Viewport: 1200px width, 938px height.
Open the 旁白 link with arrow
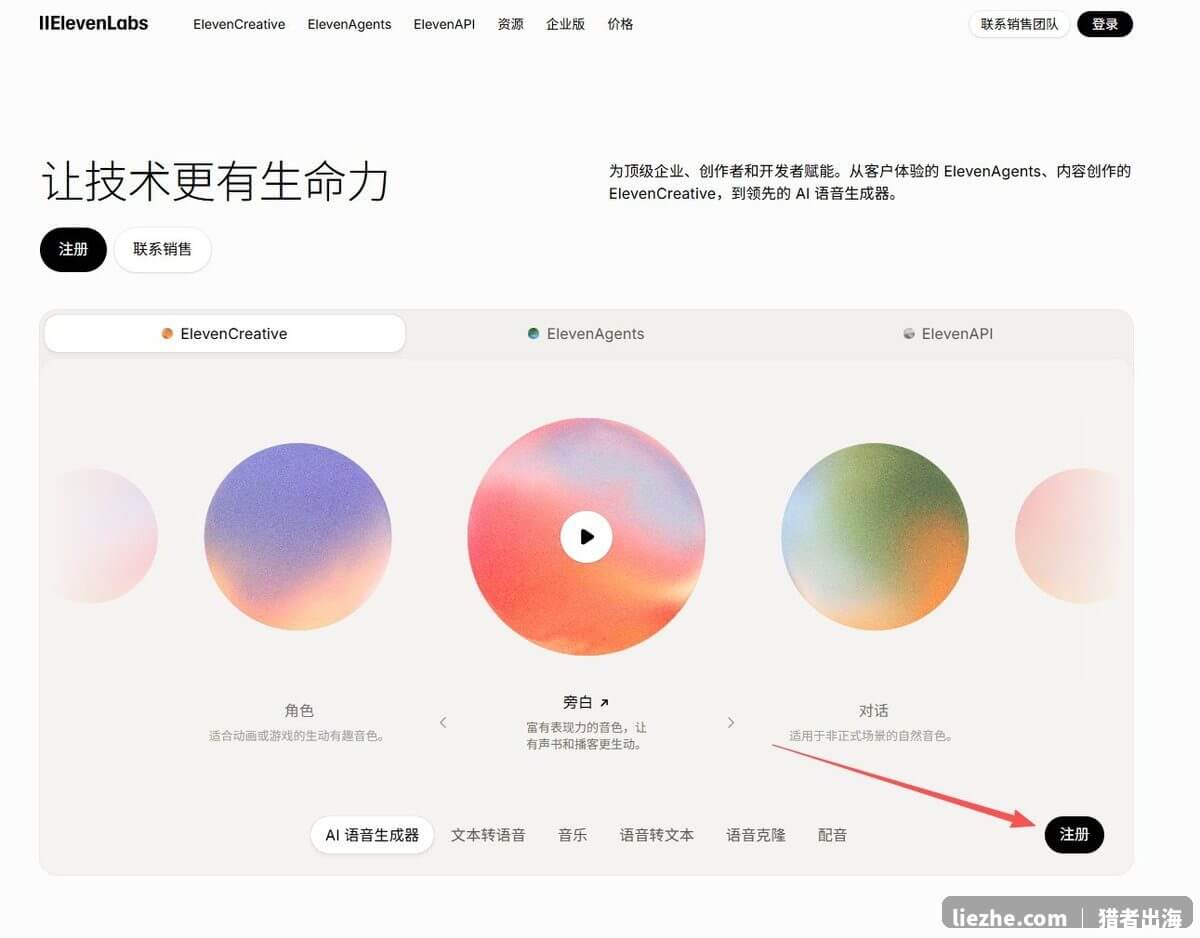point(586,703)
